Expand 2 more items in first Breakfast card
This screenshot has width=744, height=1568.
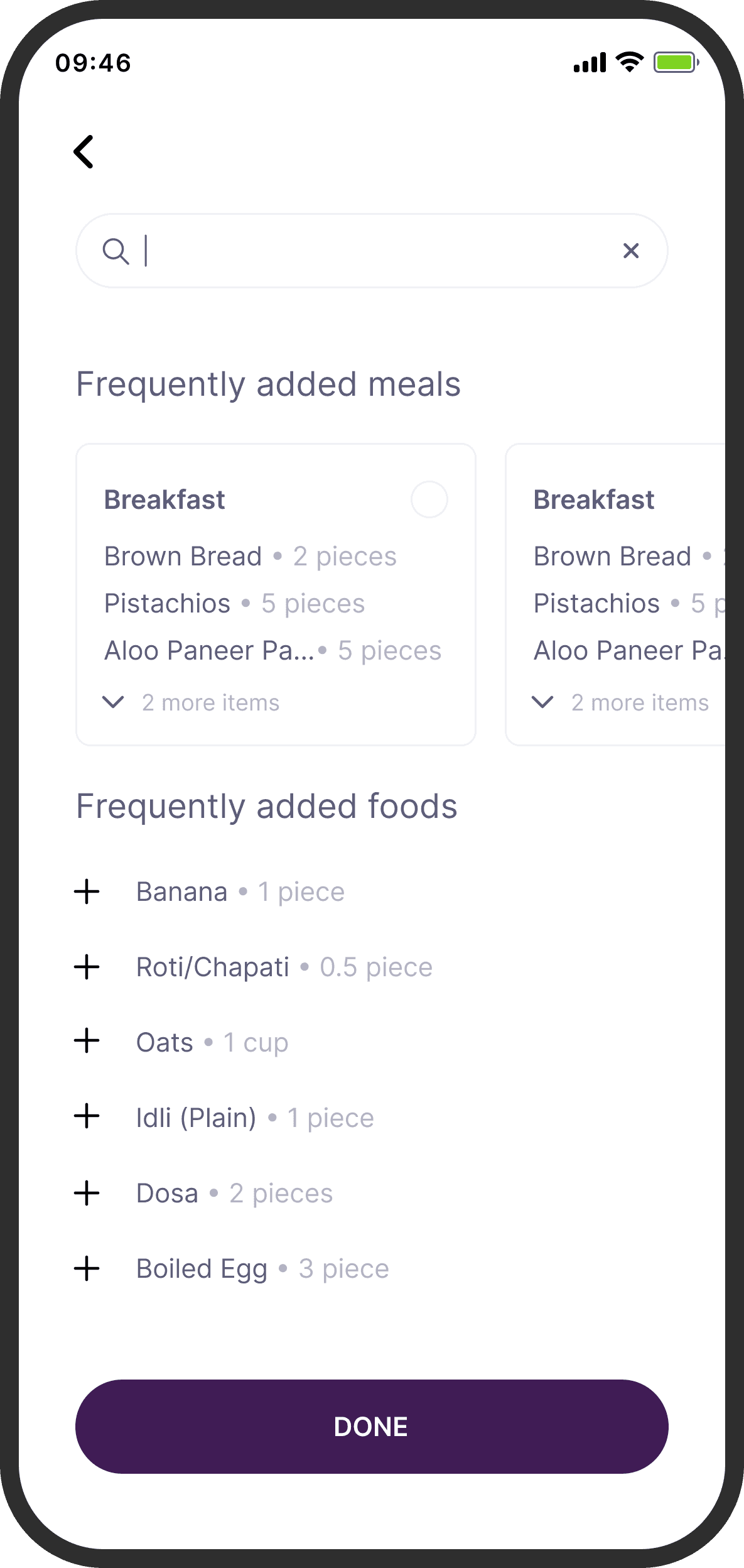(x=191, y=702)
